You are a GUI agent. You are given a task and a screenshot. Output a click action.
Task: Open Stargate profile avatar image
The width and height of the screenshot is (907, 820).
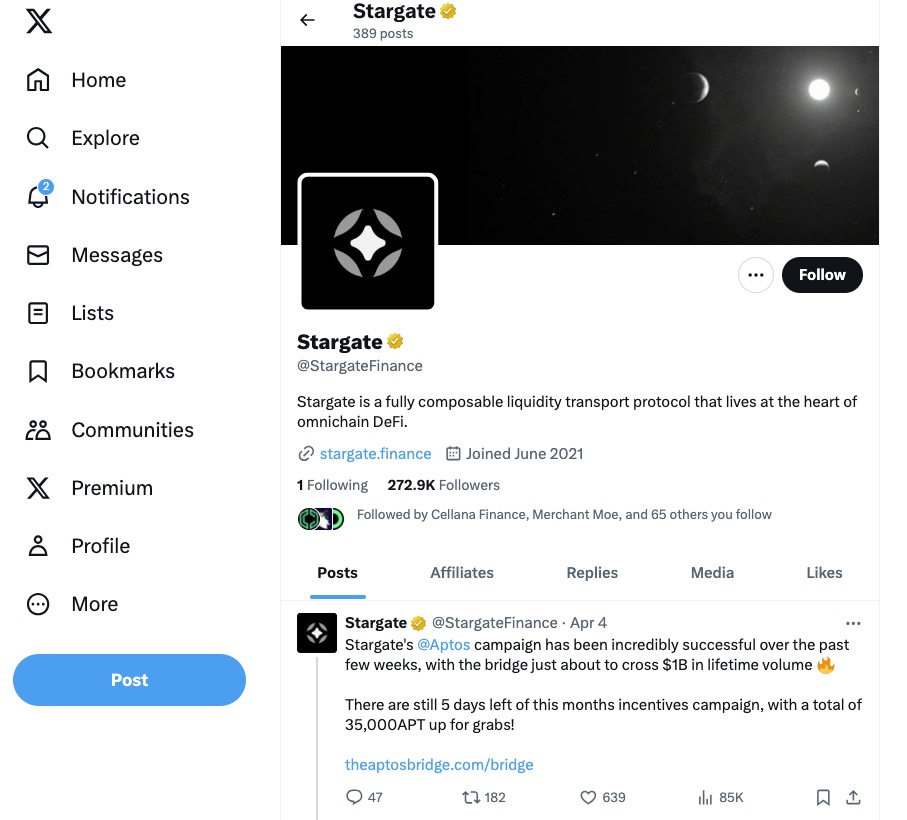click(368, 243)
